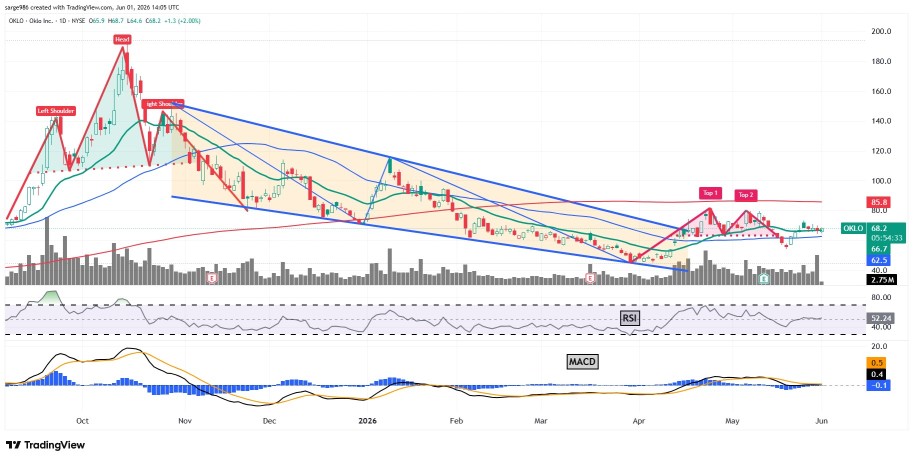Open the red earnings marker near November
The image size is (913, 460).
(212, 279)
